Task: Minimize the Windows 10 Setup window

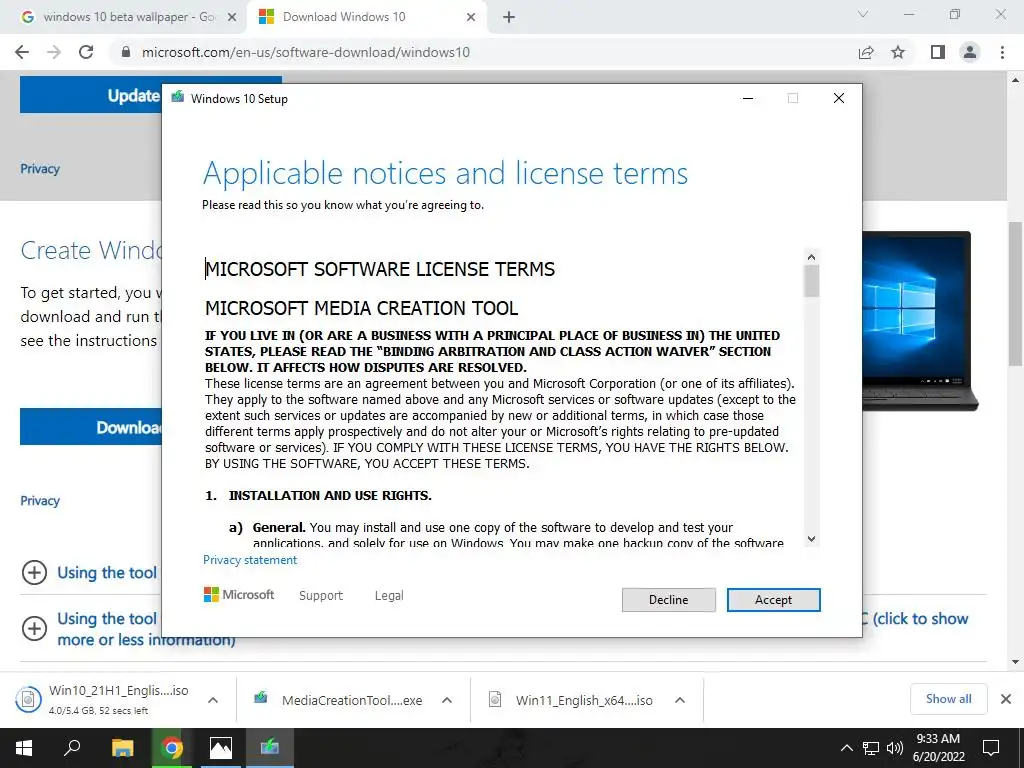Action: (x=748, y=98)
